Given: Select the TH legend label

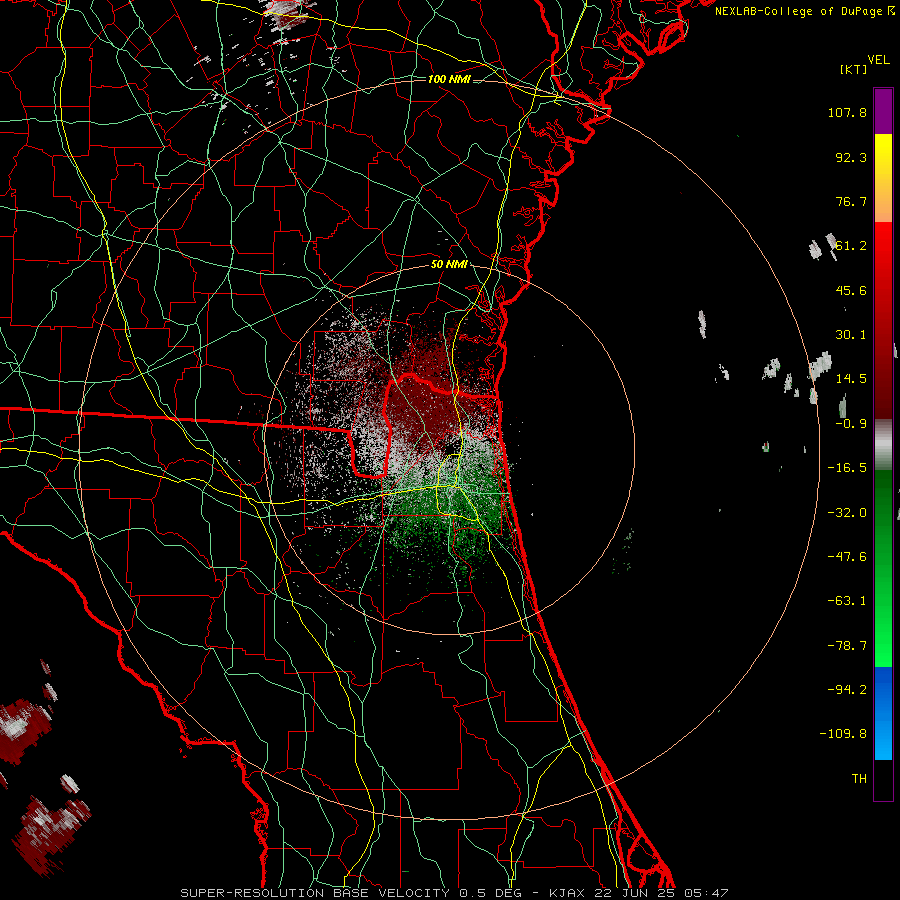Looking at the screenshot, I should click(859, 779).
